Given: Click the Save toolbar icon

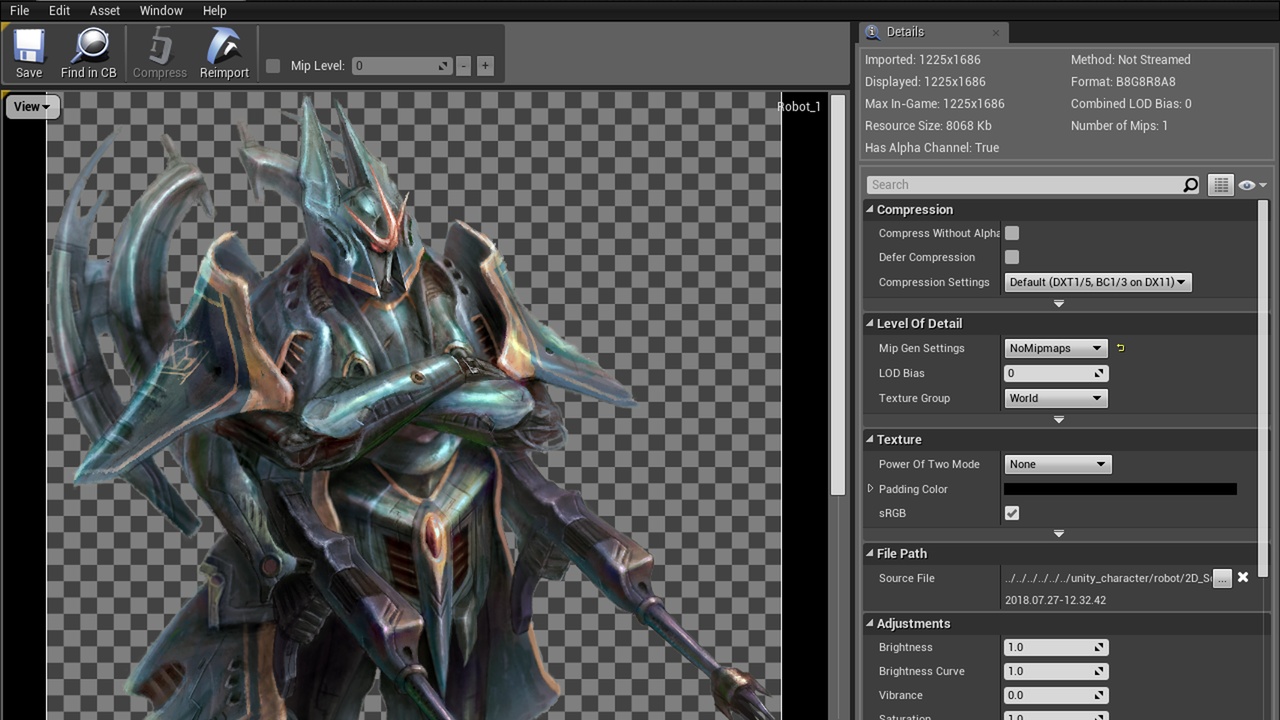Looking at the screenshot, I should click(29, 54).
